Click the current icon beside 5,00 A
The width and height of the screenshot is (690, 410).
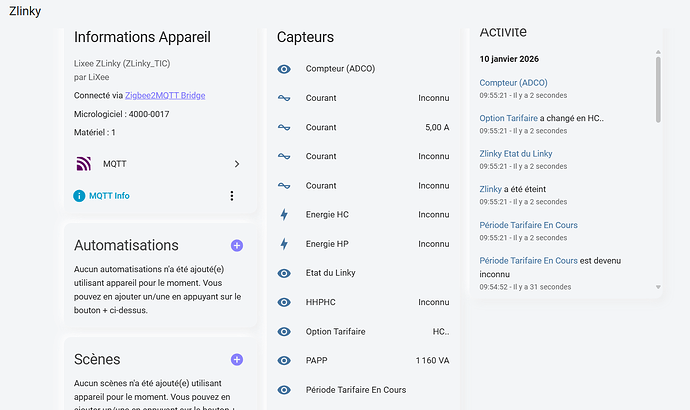(284, 127)
